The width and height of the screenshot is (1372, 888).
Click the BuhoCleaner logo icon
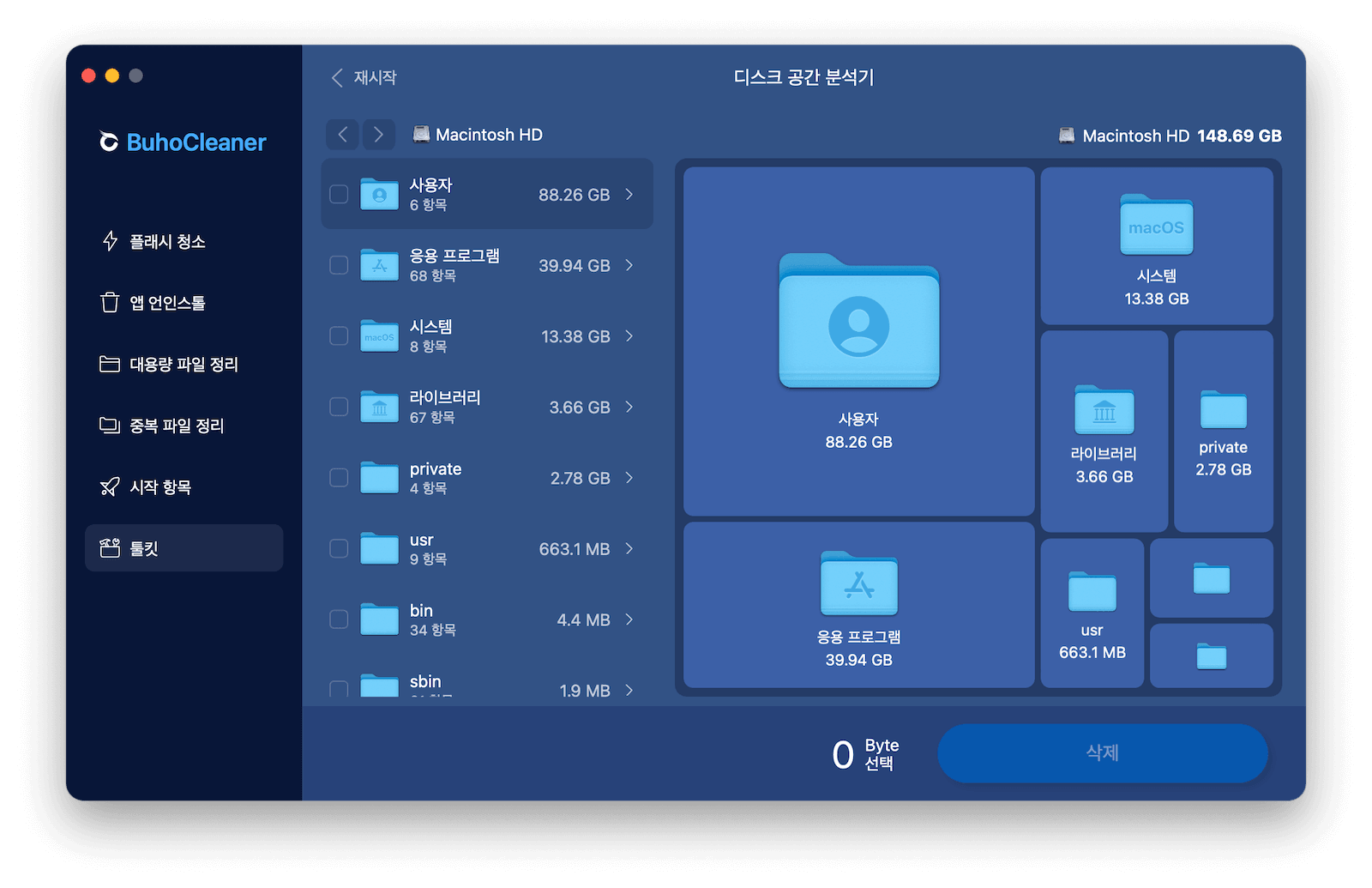coord(109,142)
